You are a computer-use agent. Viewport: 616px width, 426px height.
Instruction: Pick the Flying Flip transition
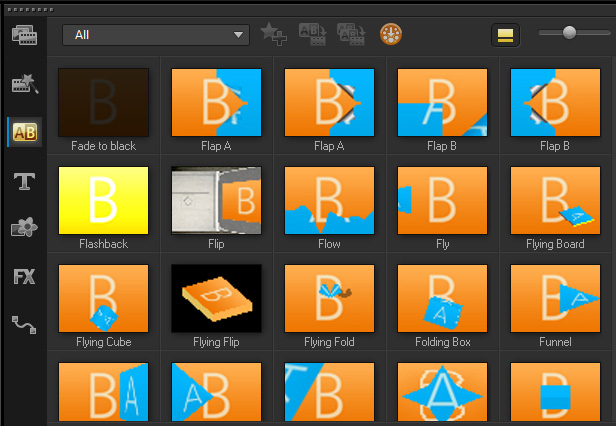click(217, 298)
